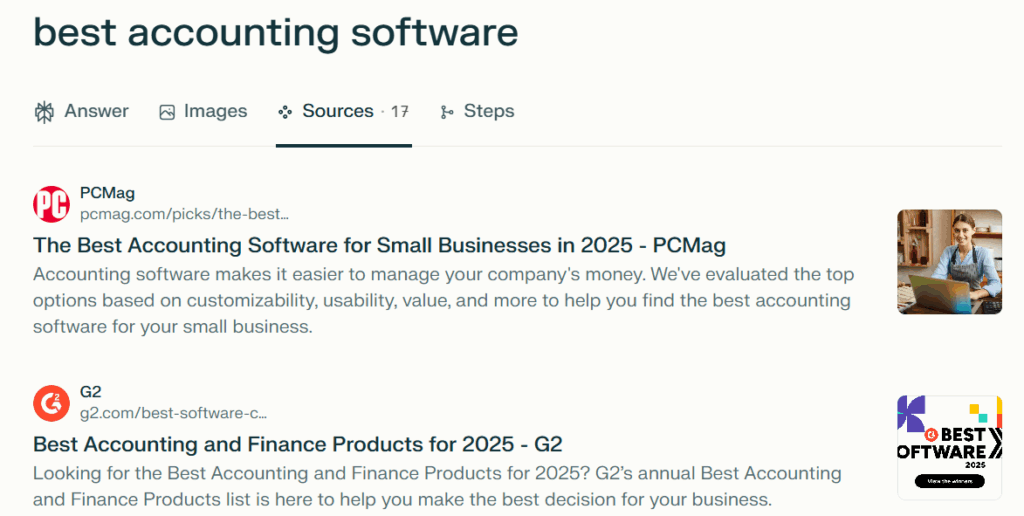The height and width of the screenshot is (516, 1024).
Task: Click the Sources tab's four-dot icon
Action: pyautogui.click(x=285, y=112)
